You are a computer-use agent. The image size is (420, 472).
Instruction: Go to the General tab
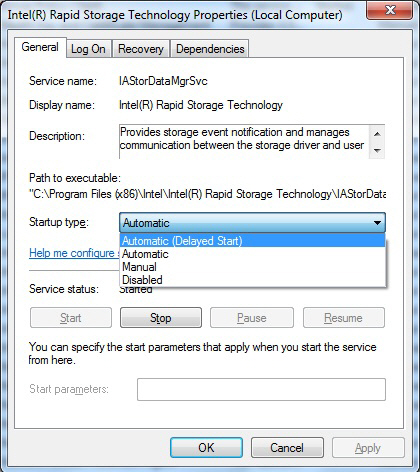click(x=40, y=47)
